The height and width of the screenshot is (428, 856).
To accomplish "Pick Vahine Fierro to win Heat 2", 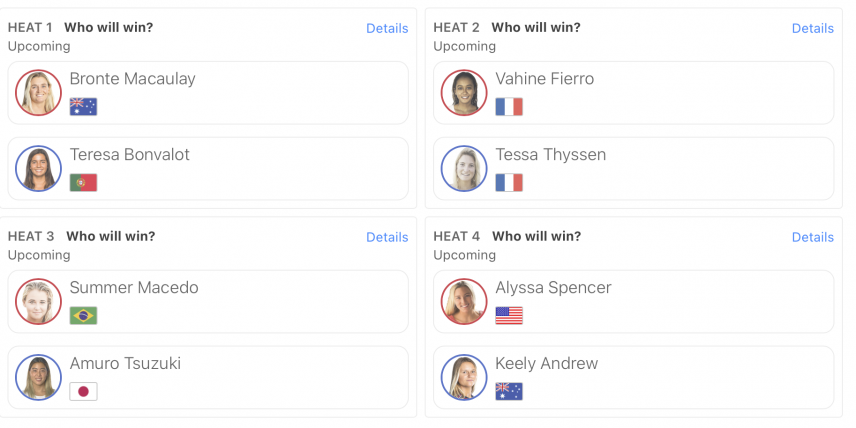I will pos(634,93).
